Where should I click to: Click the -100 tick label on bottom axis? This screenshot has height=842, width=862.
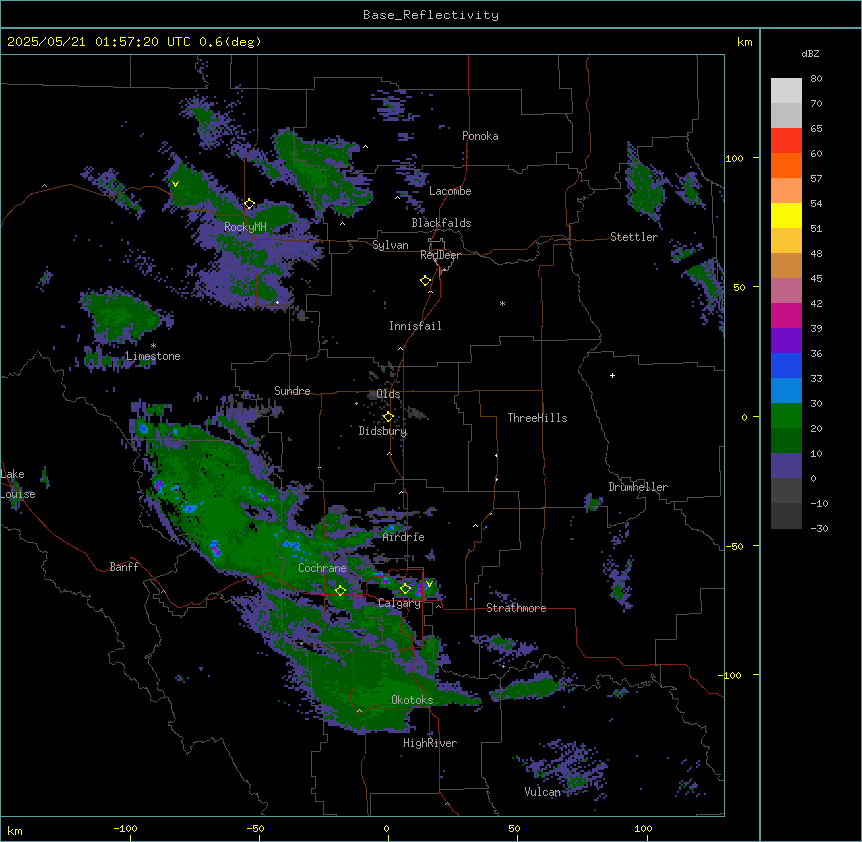(125, 828)
